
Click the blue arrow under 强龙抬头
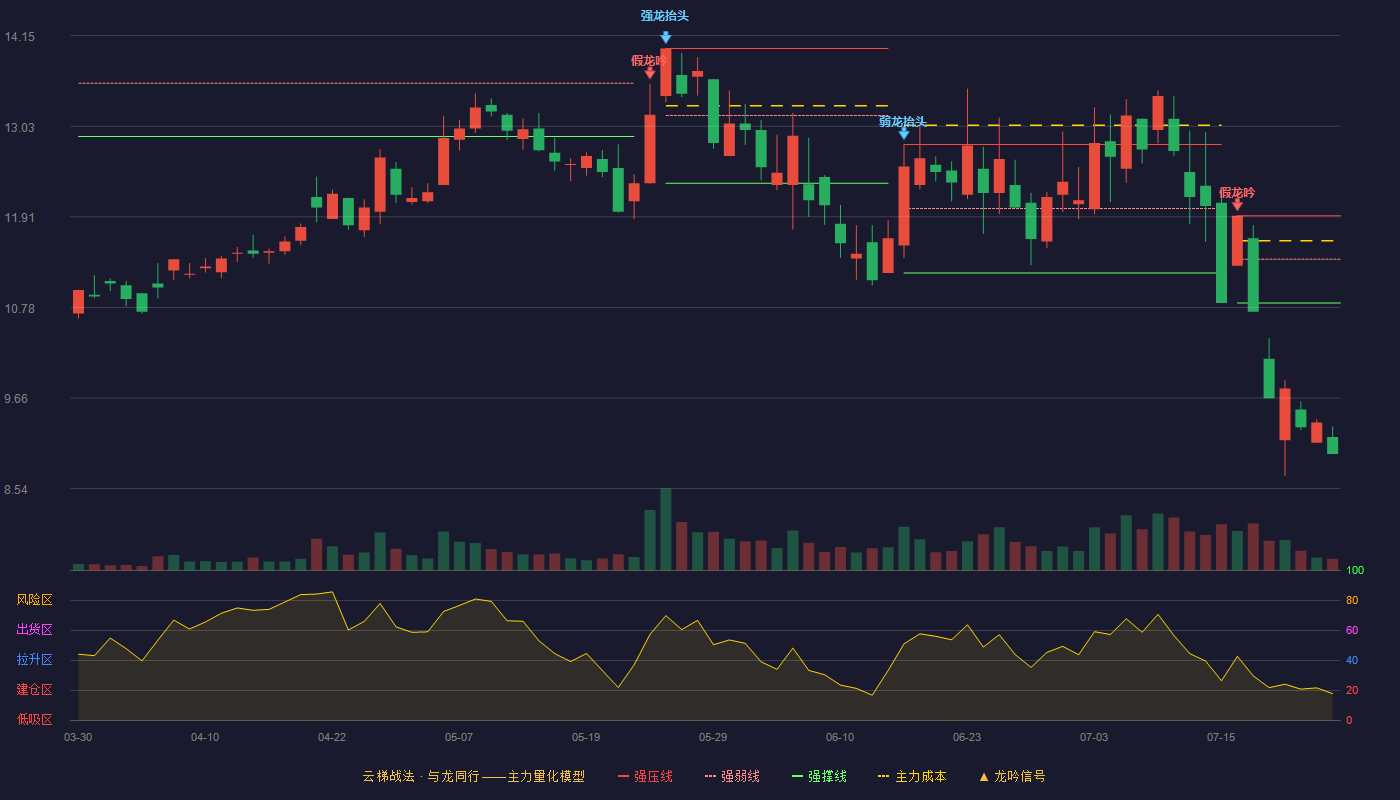(x=666, y=37)
